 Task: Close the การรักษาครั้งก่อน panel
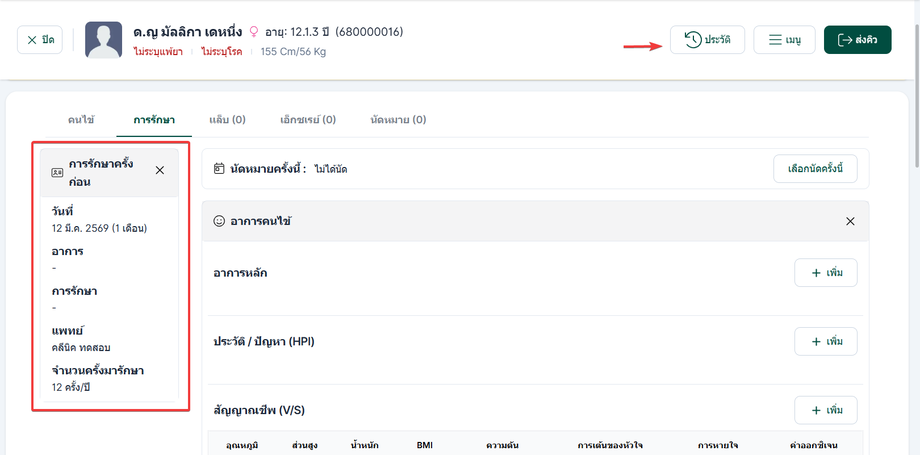point(160,170)
